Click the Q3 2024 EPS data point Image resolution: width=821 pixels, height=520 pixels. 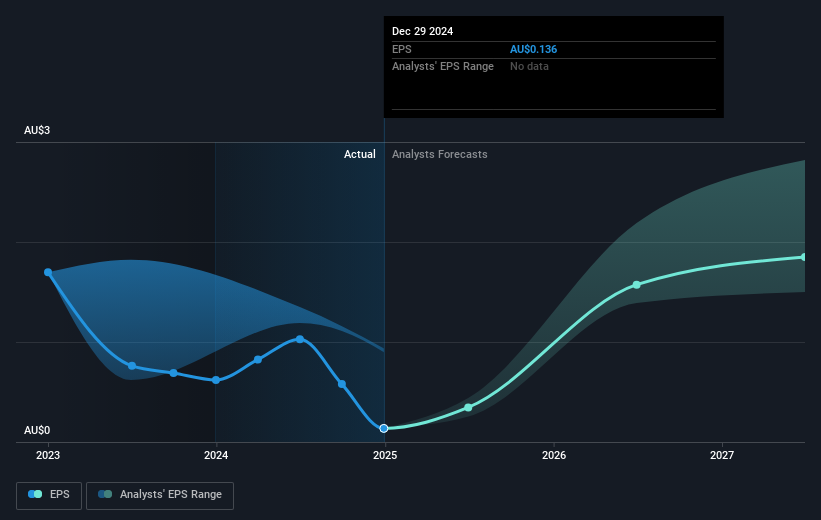tap(342, 384)
